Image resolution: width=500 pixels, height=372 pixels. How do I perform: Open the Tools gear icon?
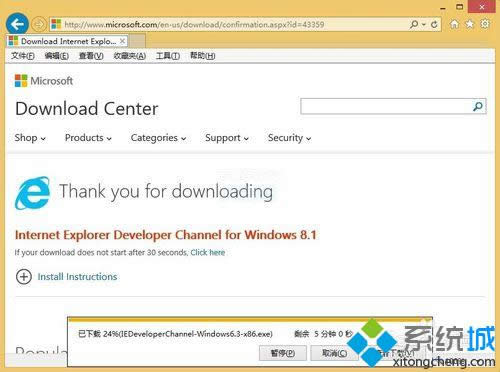pyautogui.click(x=485, y=24)
